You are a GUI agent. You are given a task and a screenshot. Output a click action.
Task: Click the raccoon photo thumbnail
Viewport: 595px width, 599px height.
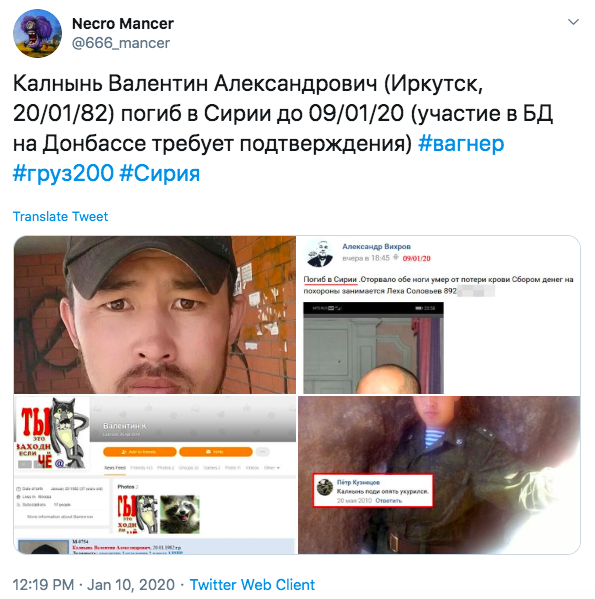pyautogui.click(x=179, y=514)
